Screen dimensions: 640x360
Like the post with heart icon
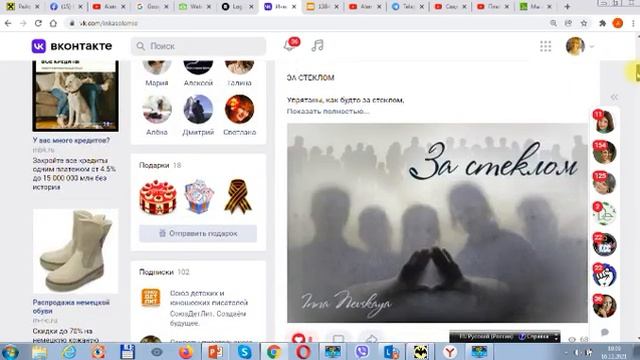298,338
